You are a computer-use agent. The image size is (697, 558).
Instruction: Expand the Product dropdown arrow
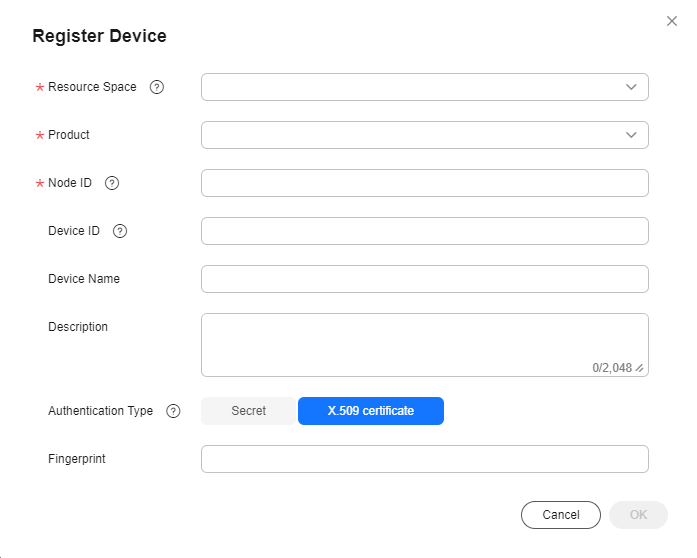click(631, 135)
